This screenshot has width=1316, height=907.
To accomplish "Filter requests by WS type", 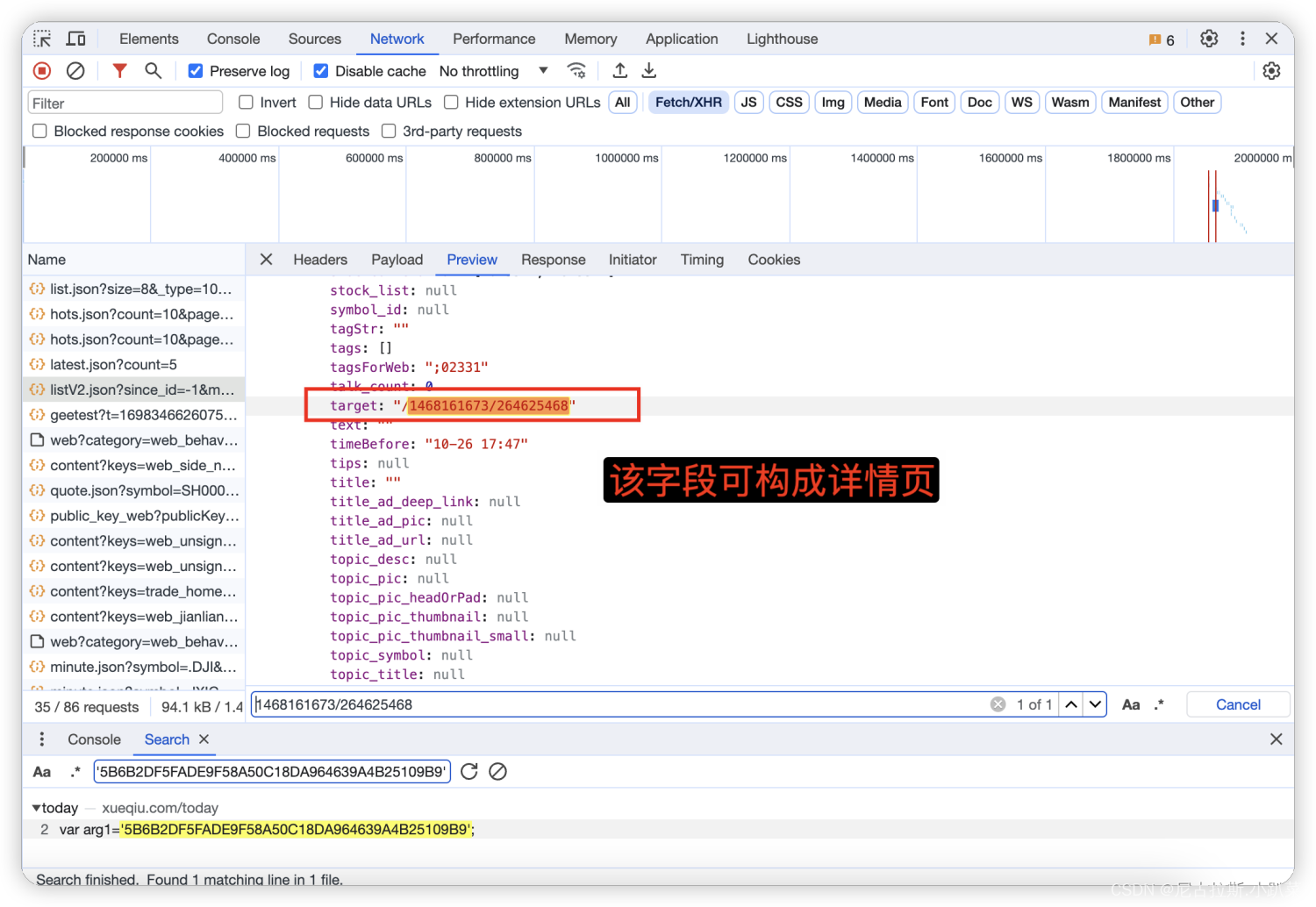I will click(x=1022, y=103).
